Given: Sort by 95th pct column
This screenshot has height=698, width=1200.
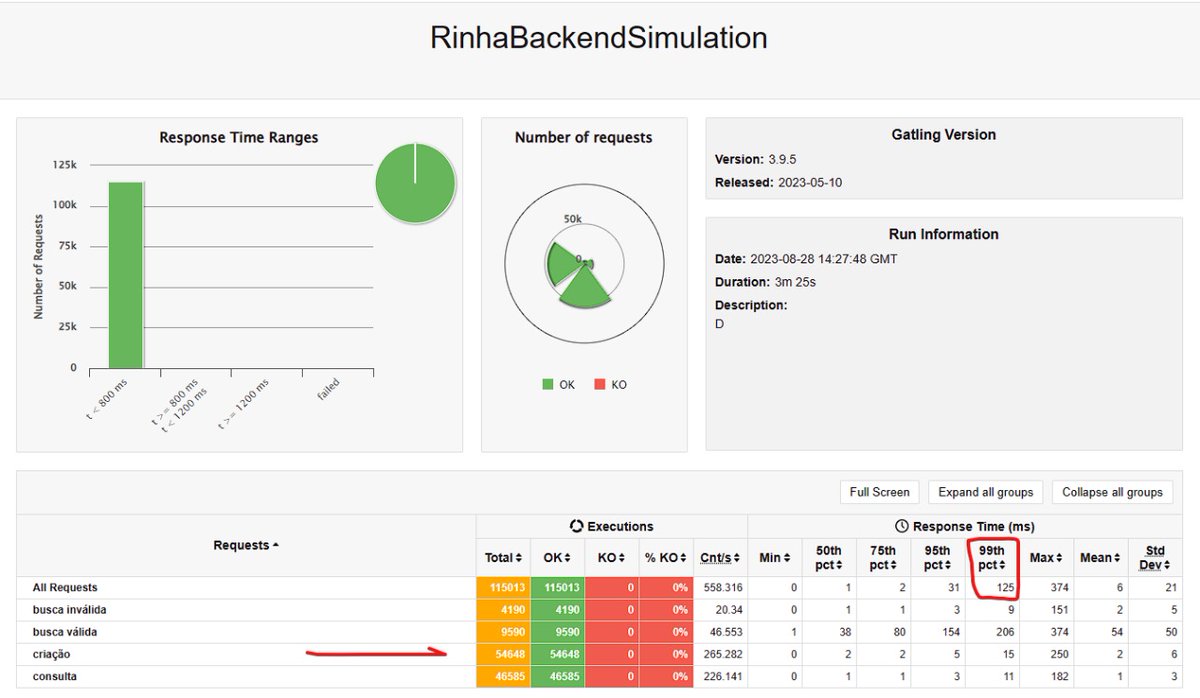Looking at the screenshot, I should point(938,557).
